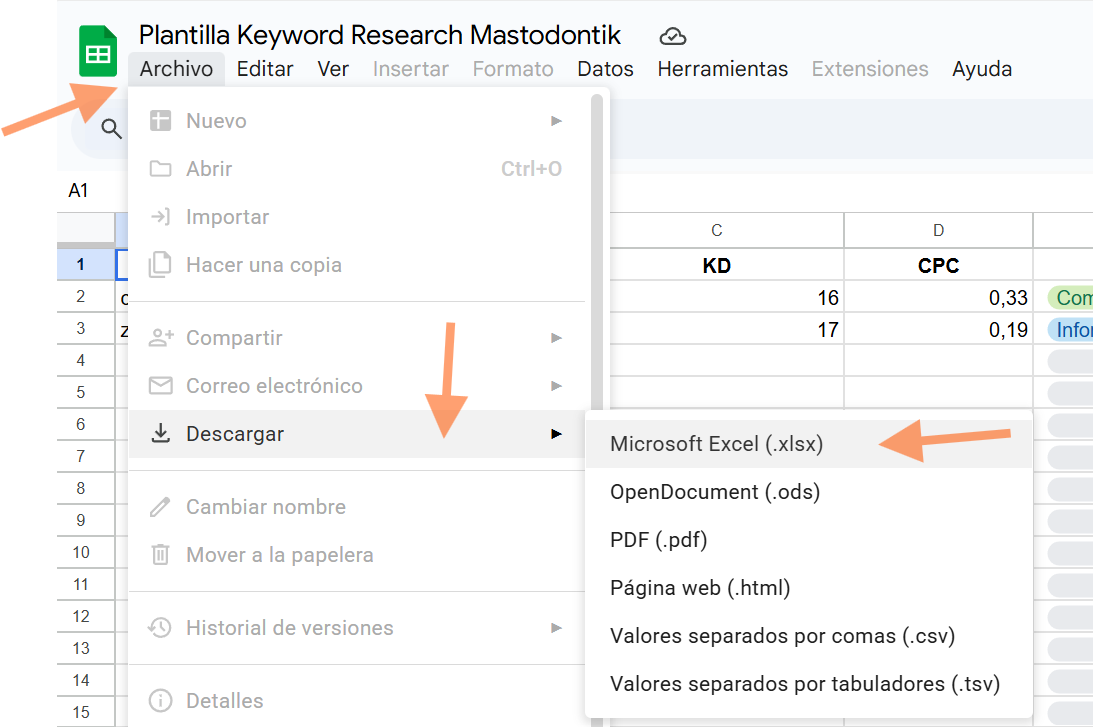This screenshot has width=1093, height=727.
Task: Click the CPC header cell
Action: coord(938,266)
